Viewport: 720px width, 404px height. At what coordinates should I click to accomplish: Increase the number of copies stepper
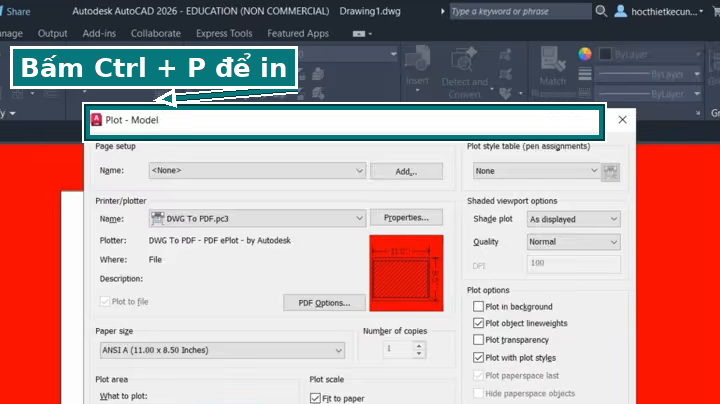pos(419,346)
